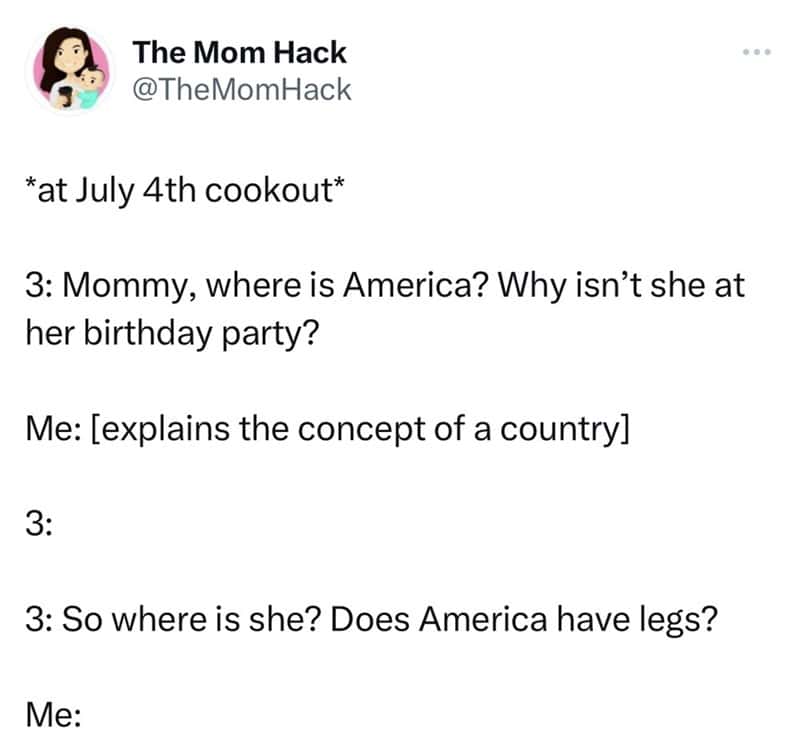This screenshot has width=800, height=756.
Task: Select the '*at July 4th cookout*' line
Action: tap(185, 191)
